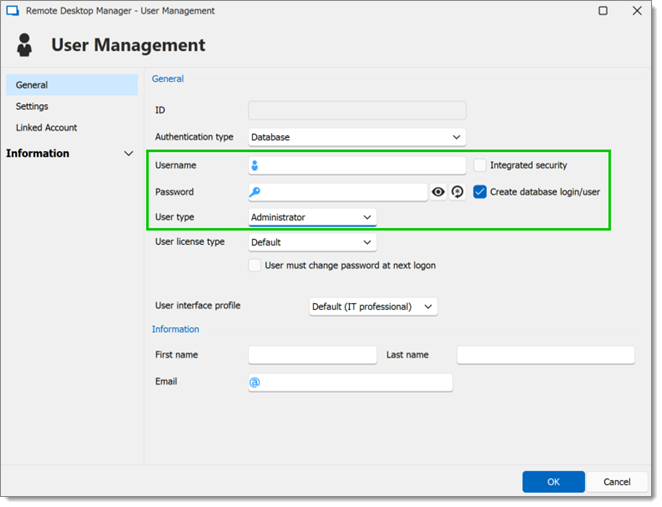The width and height of the screenshot is (662, 507).
Task: Check User must change password at next logon
Action: pyautogui.click(x=255, y=266)
